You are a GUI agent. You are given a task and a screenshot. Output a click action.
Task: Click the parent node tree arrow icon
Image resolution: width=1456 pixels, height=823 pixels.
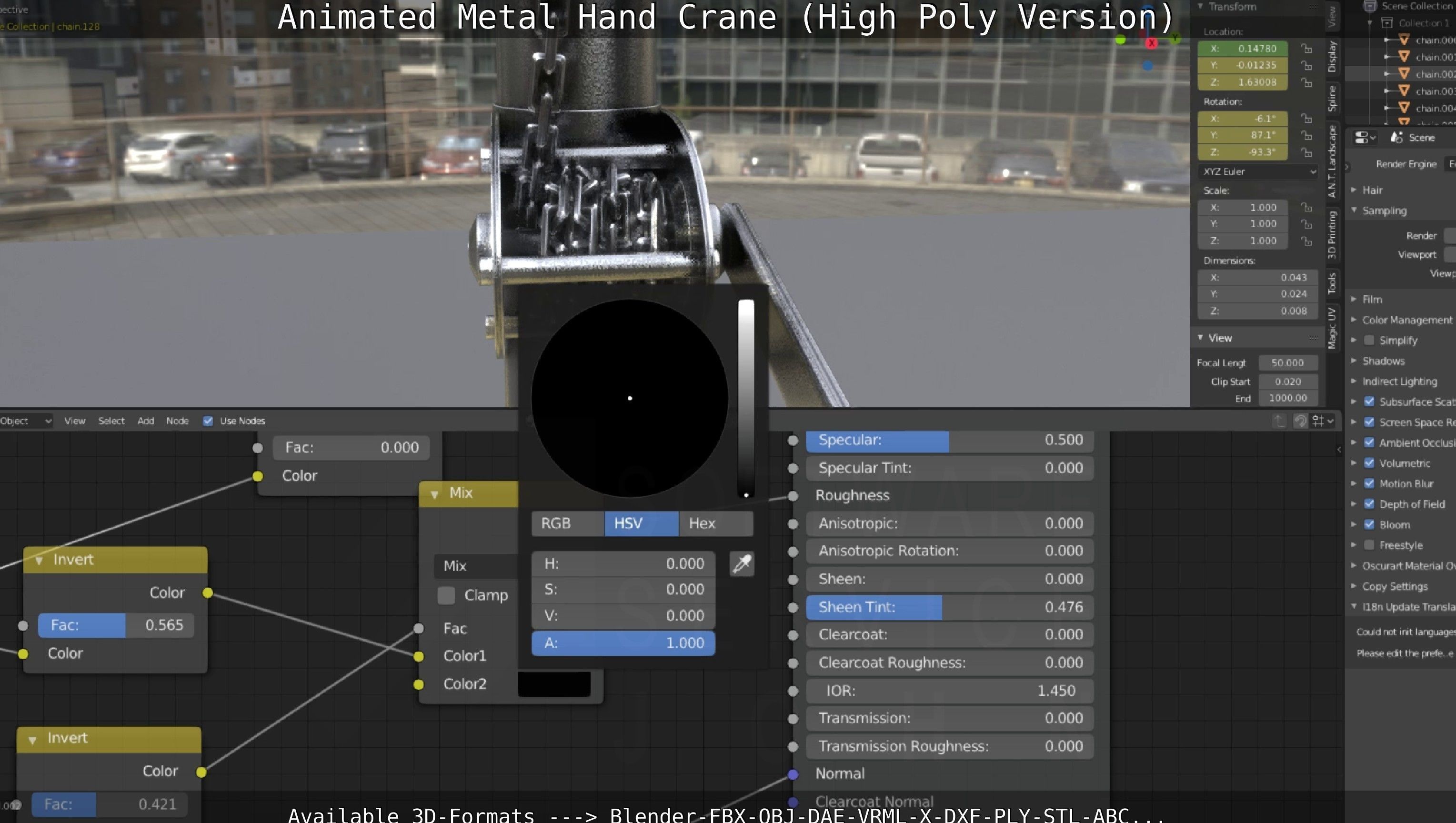(x=1279, y=421)
